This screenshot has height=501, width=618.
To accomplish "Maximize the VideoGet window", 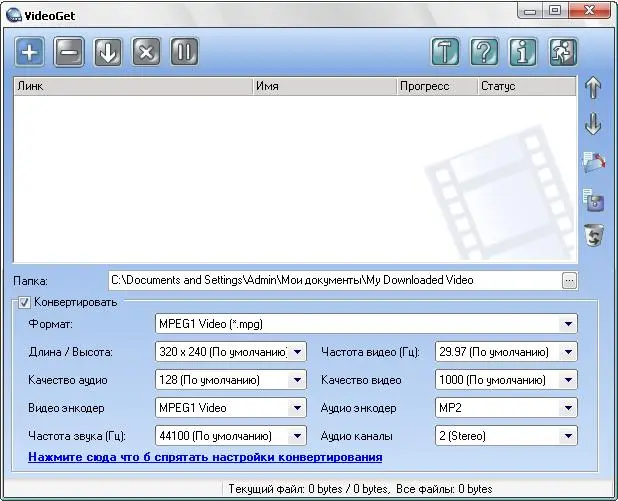I will (555, 11).
